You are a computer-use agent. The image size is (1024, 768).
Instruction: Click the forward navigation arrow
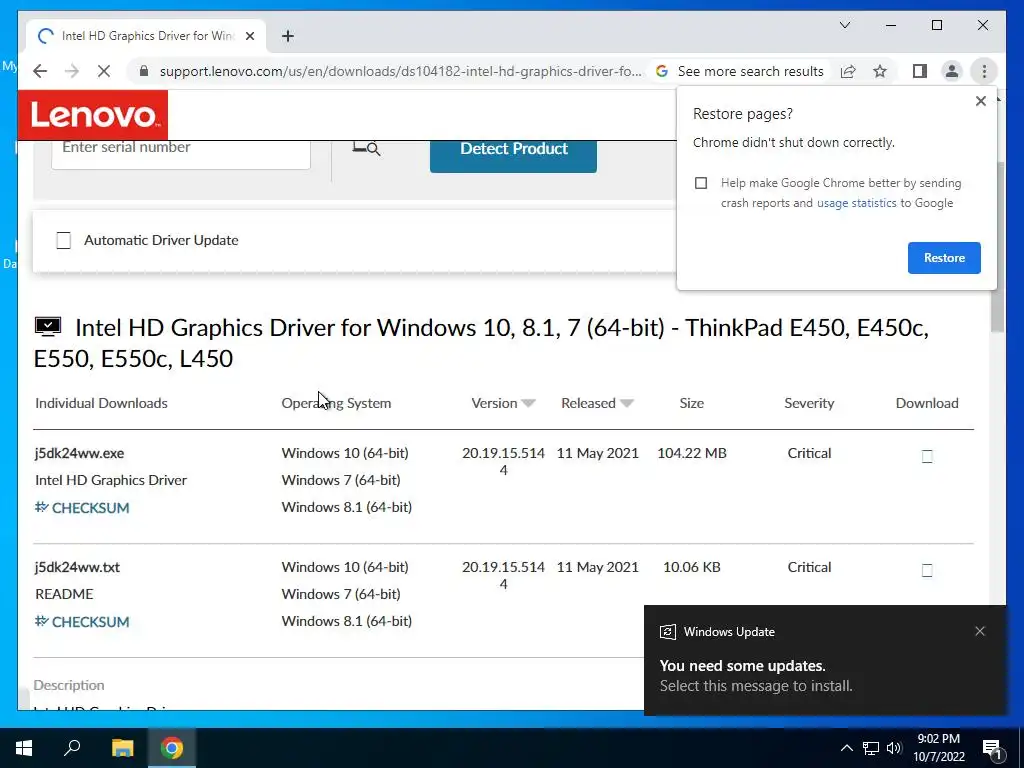click(x=71, y=71)
